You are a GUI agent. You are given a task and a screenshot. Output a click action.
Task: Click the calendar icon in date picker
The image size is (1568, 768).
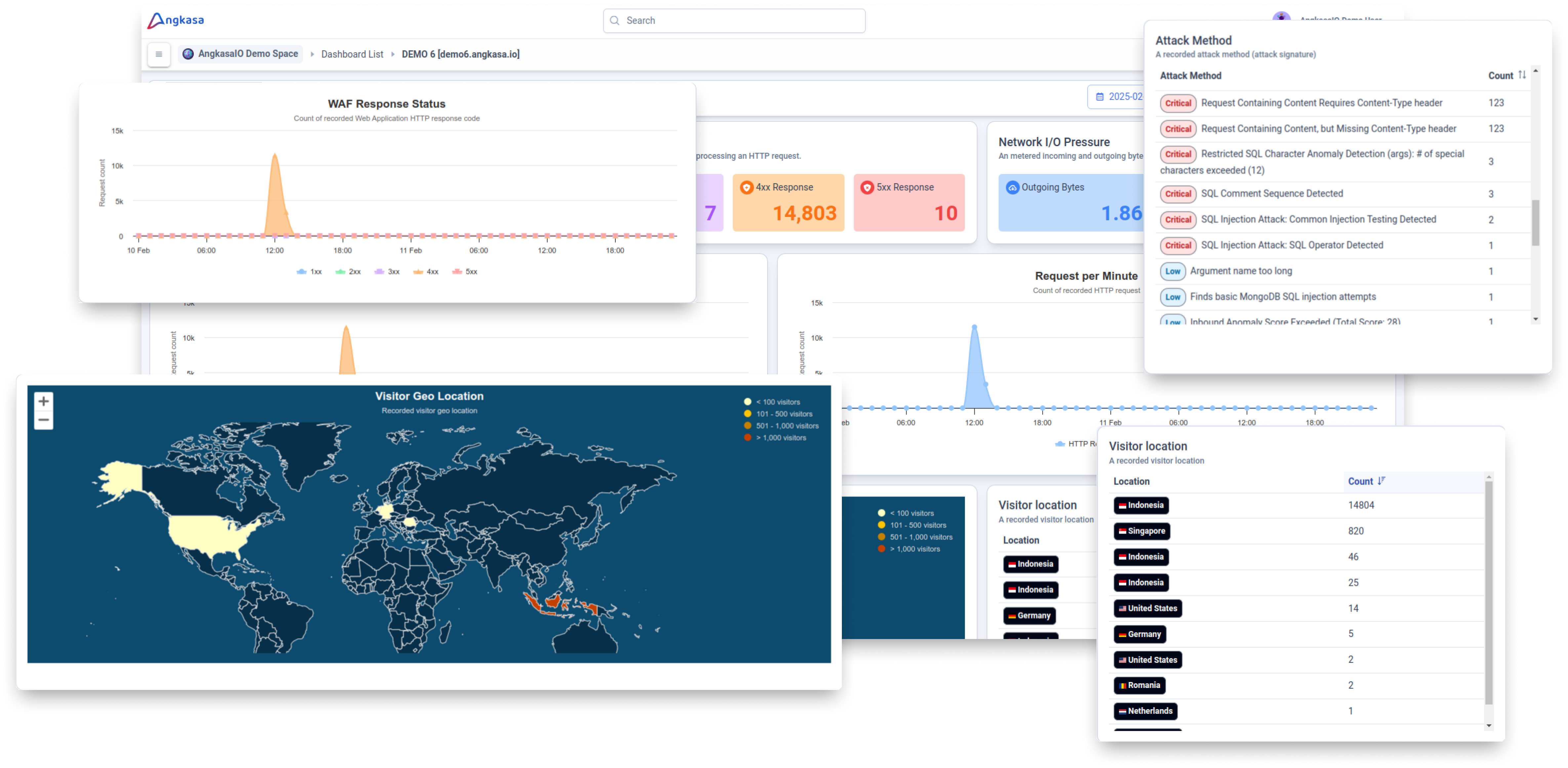click(x=1100, y=97)
